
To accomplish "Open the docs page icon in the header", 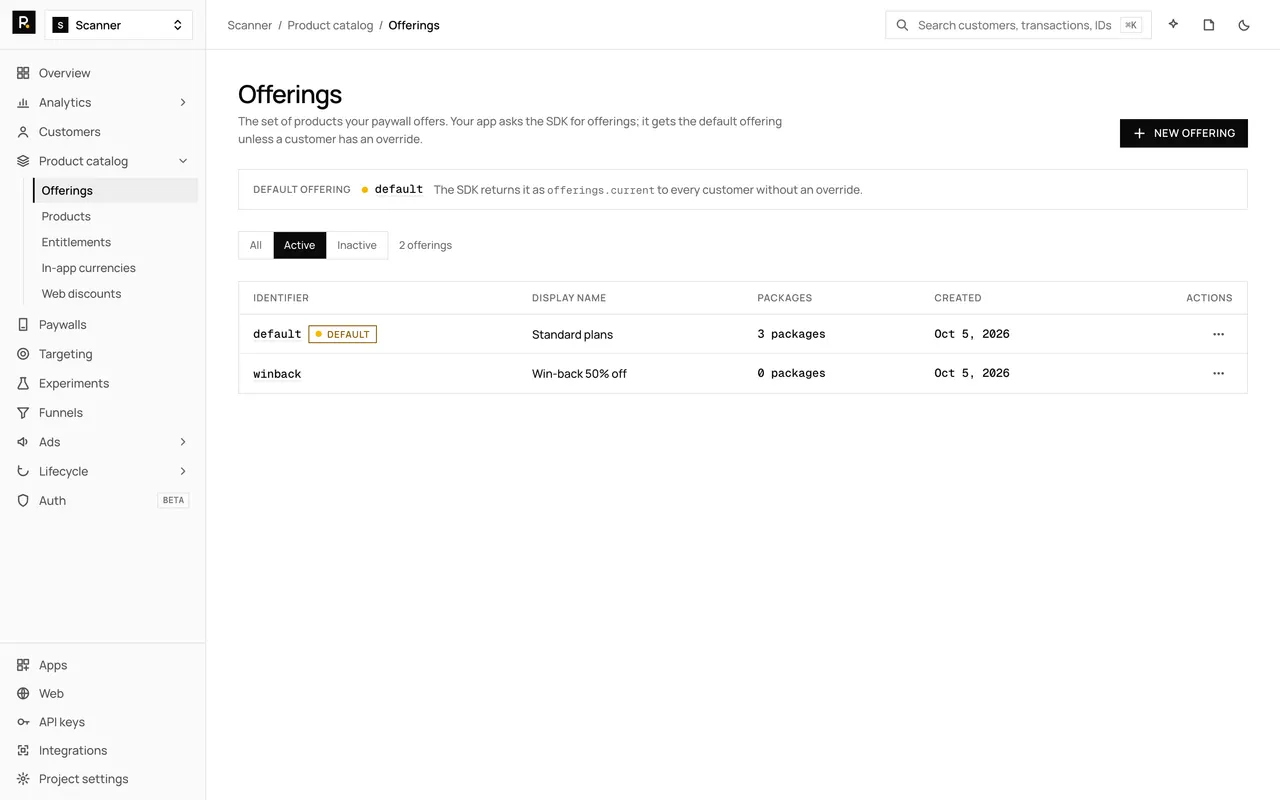I will 1209,25.
